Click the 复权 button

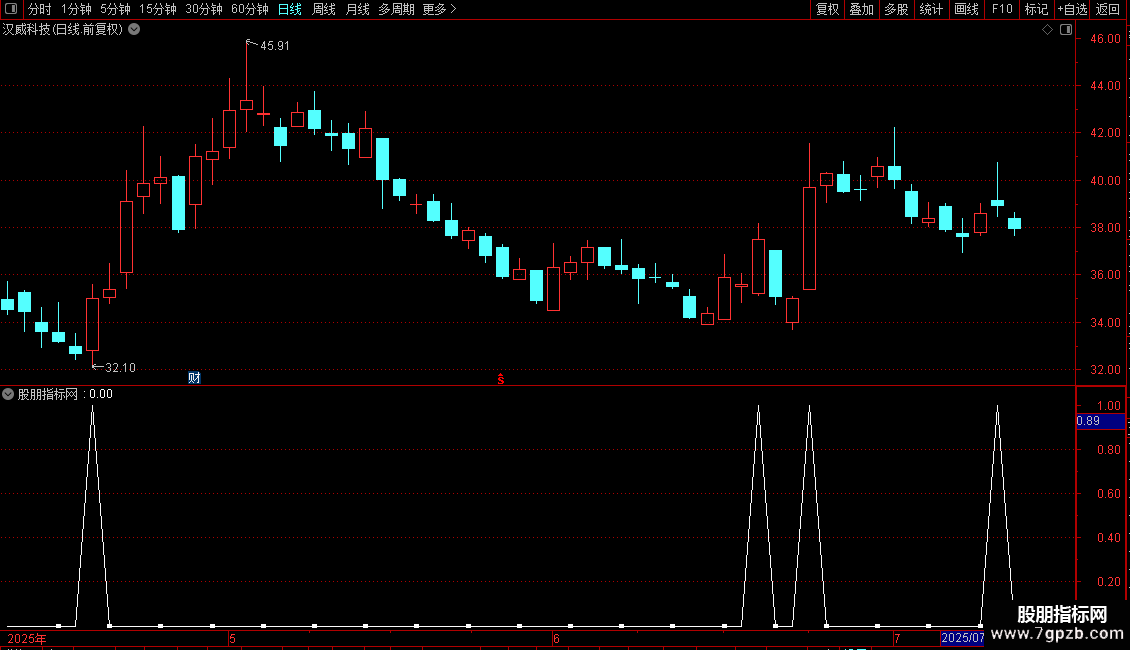(x=827, y=9)
